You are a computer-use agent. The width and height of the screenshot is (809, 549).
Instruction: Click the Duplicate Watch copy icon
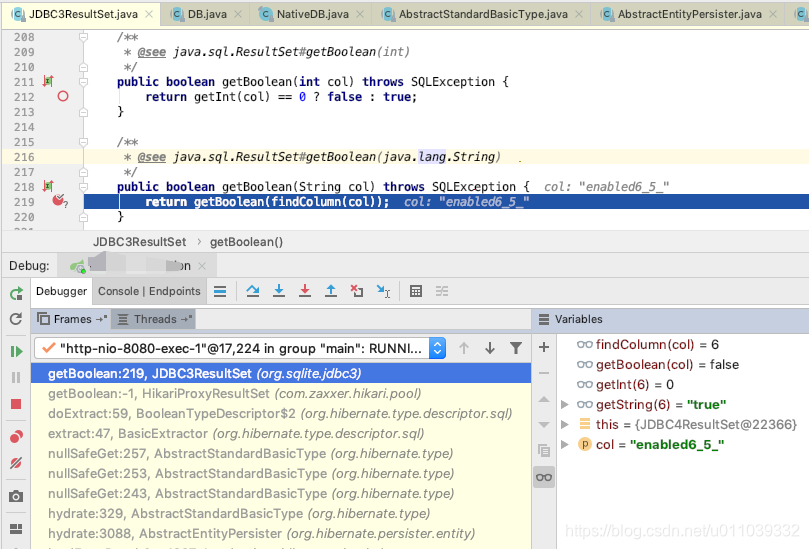pyautogui.click(x=544, y=450)
